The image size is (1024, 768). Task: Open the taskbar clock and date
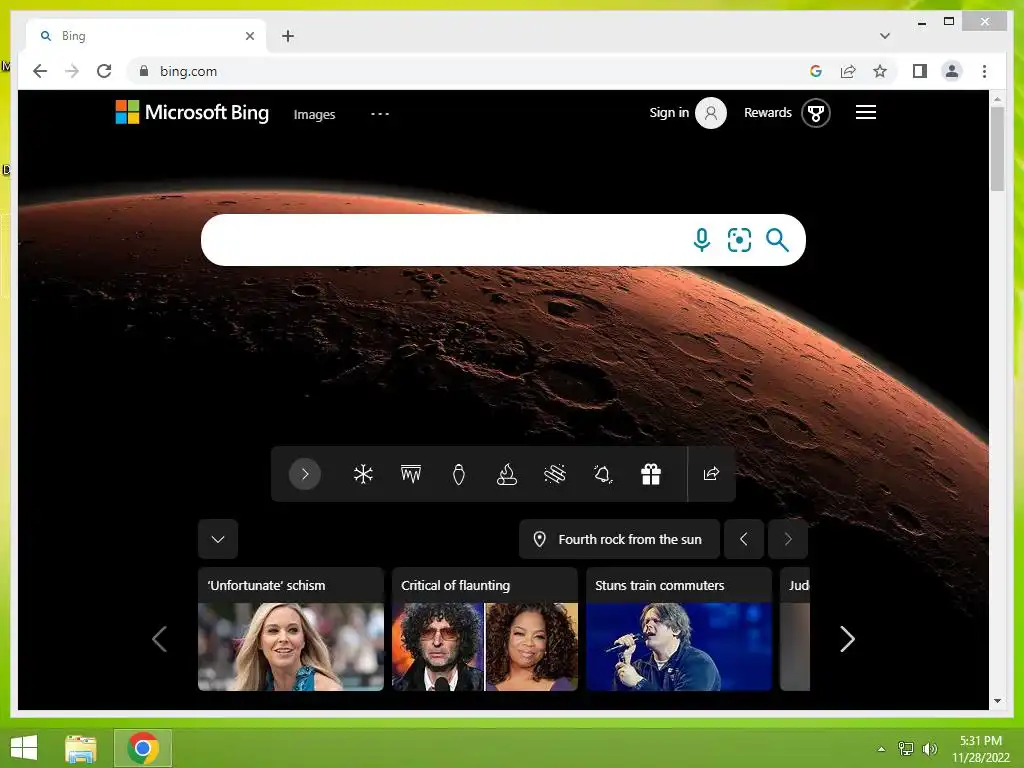pyautogui.click(x=980, y=749)
